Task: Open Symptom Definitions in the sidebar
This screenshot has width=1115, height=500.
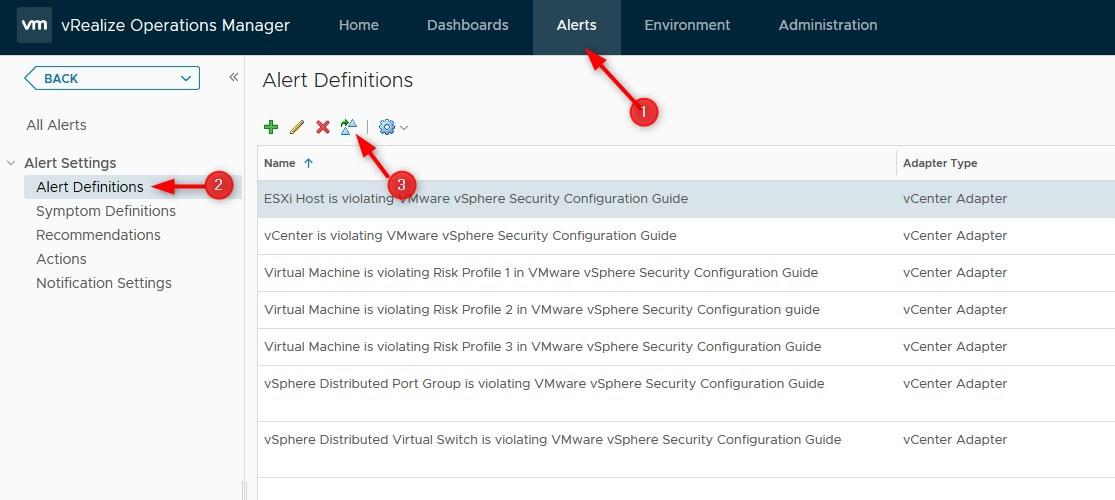Action: coord(106,211)
